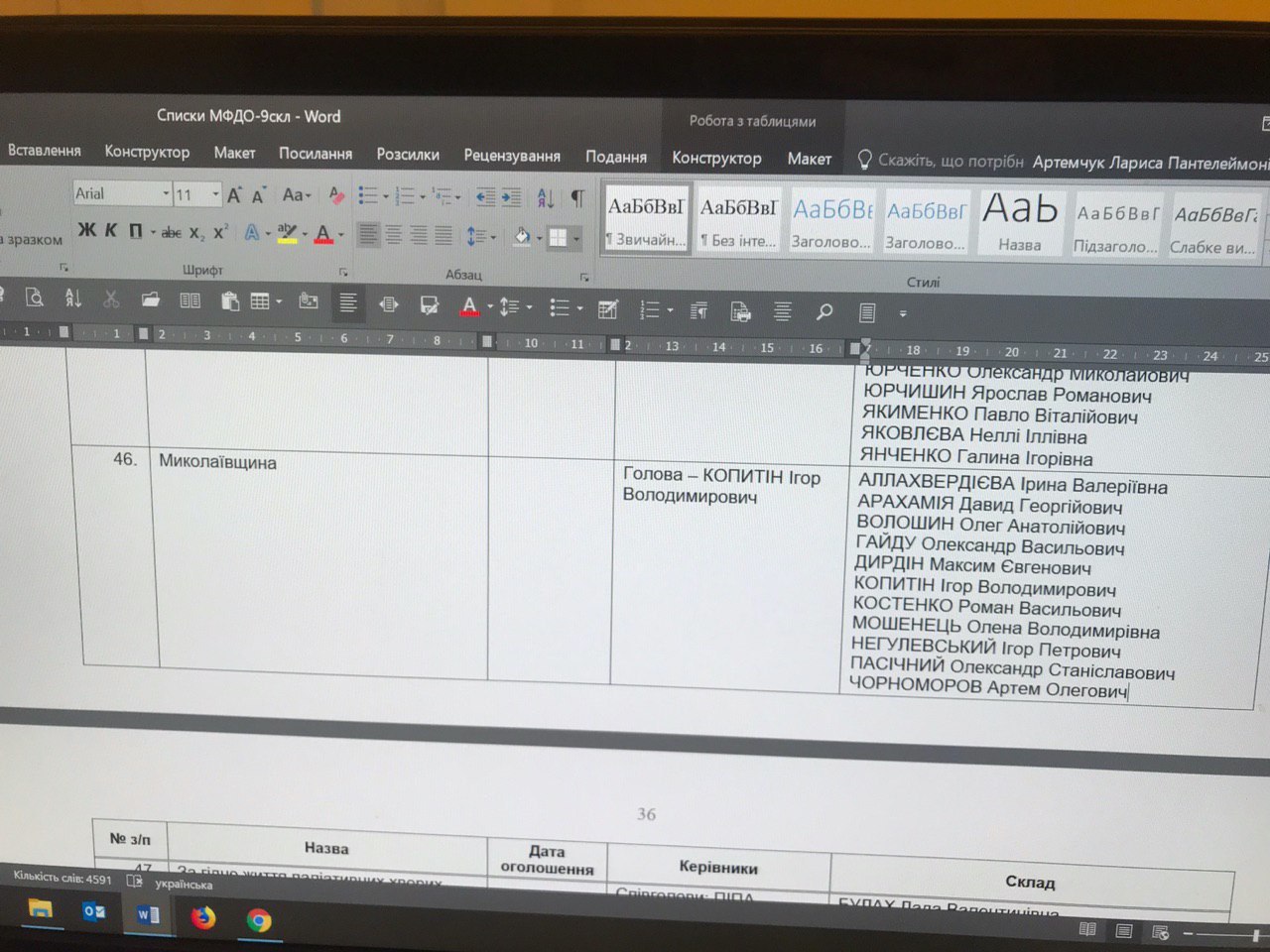
Task: Toggle superscript formatting
Action: pos(220,232)
